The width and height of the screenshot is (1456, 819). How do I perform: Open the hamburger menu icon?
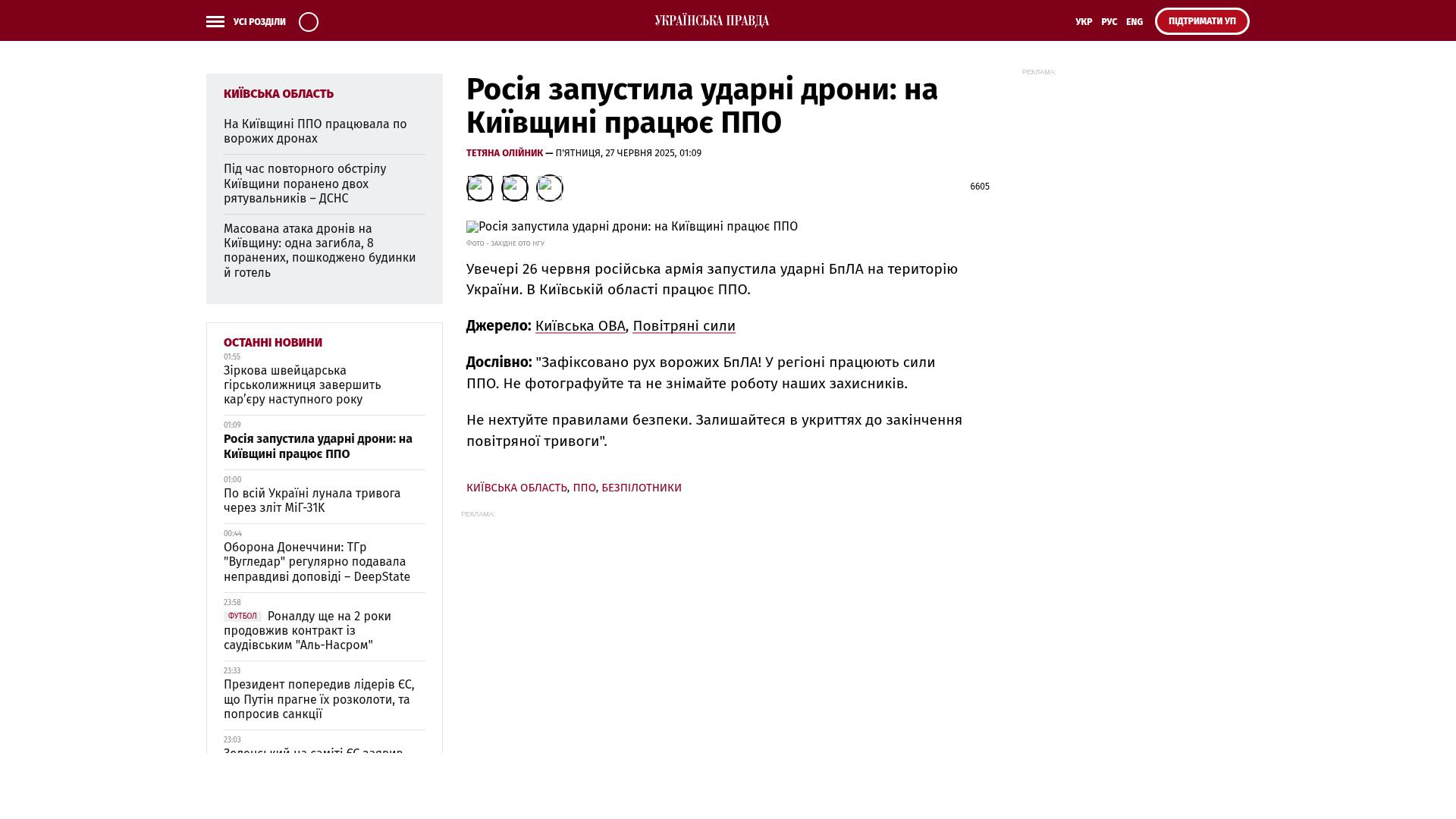click(x=215, y=22)
